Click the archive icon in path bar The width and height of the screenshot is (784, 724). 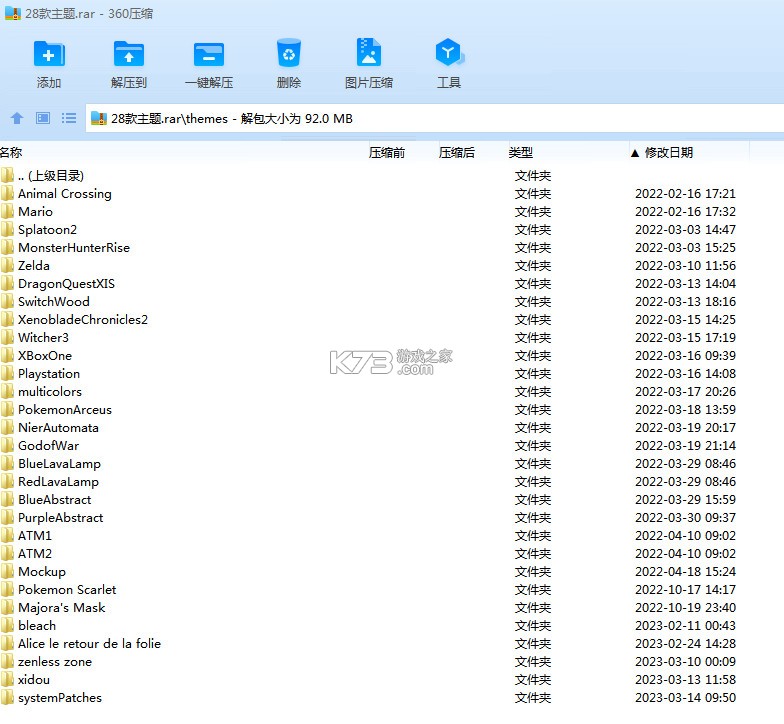98,118
